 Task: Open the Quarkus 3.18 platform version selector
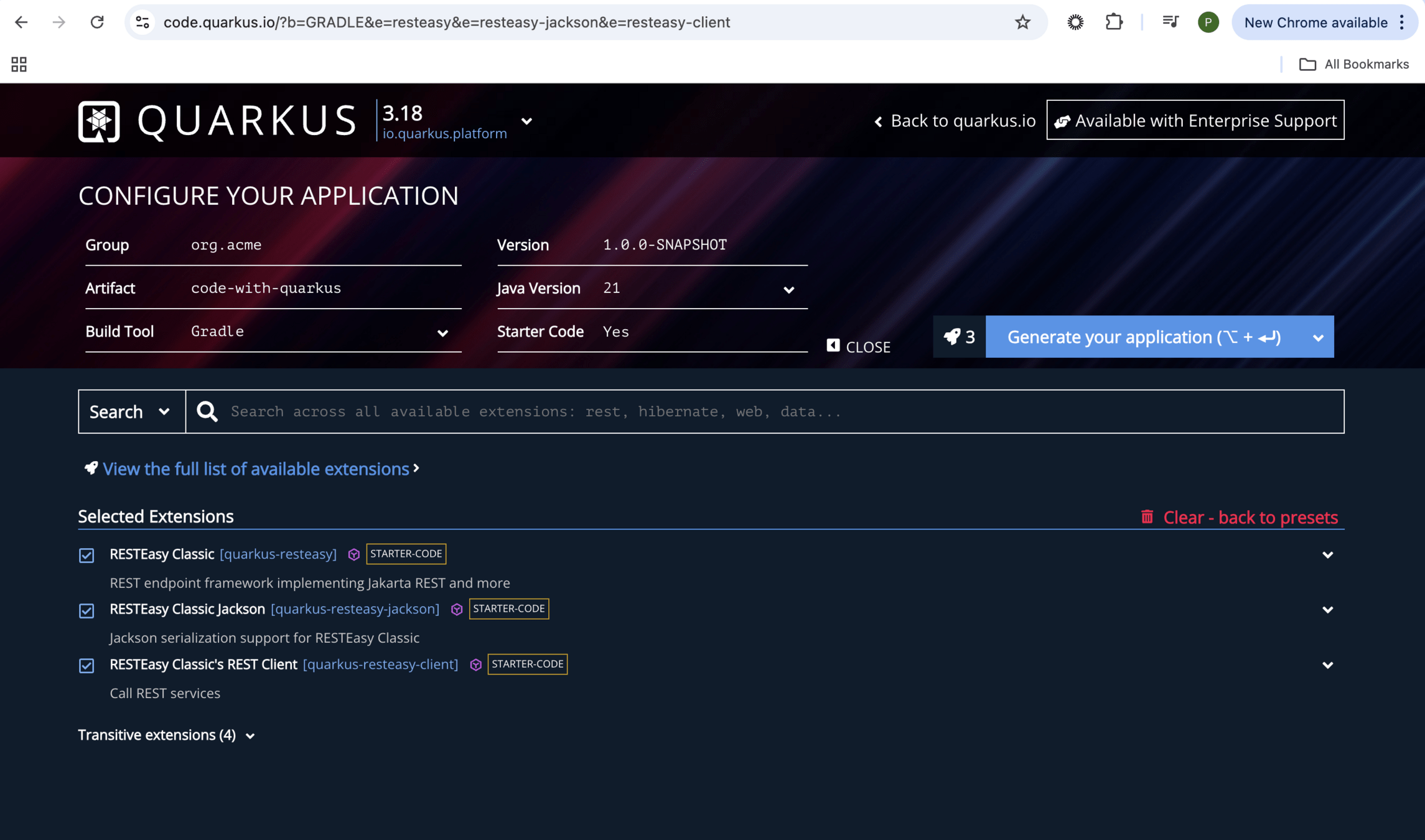point(526,121)
